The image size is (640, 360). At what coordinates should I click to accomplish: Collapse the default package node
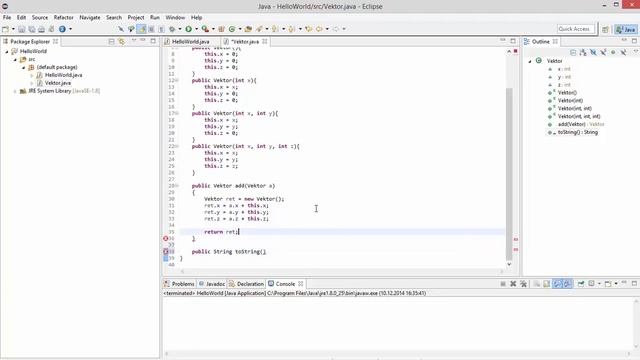click(x=24, y=67)
